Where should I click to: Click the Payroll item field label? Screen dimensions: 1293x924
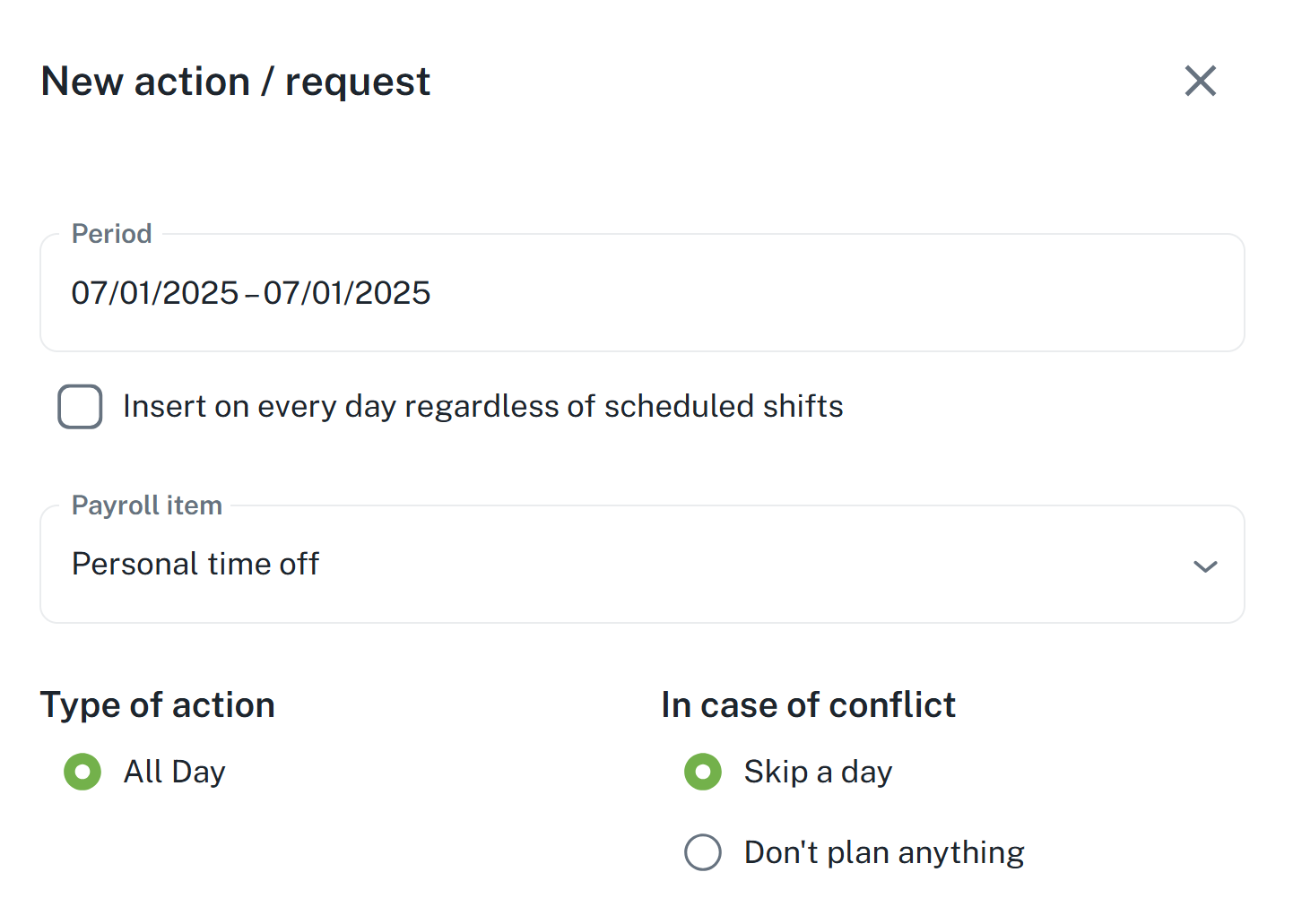tap(146, 505)
